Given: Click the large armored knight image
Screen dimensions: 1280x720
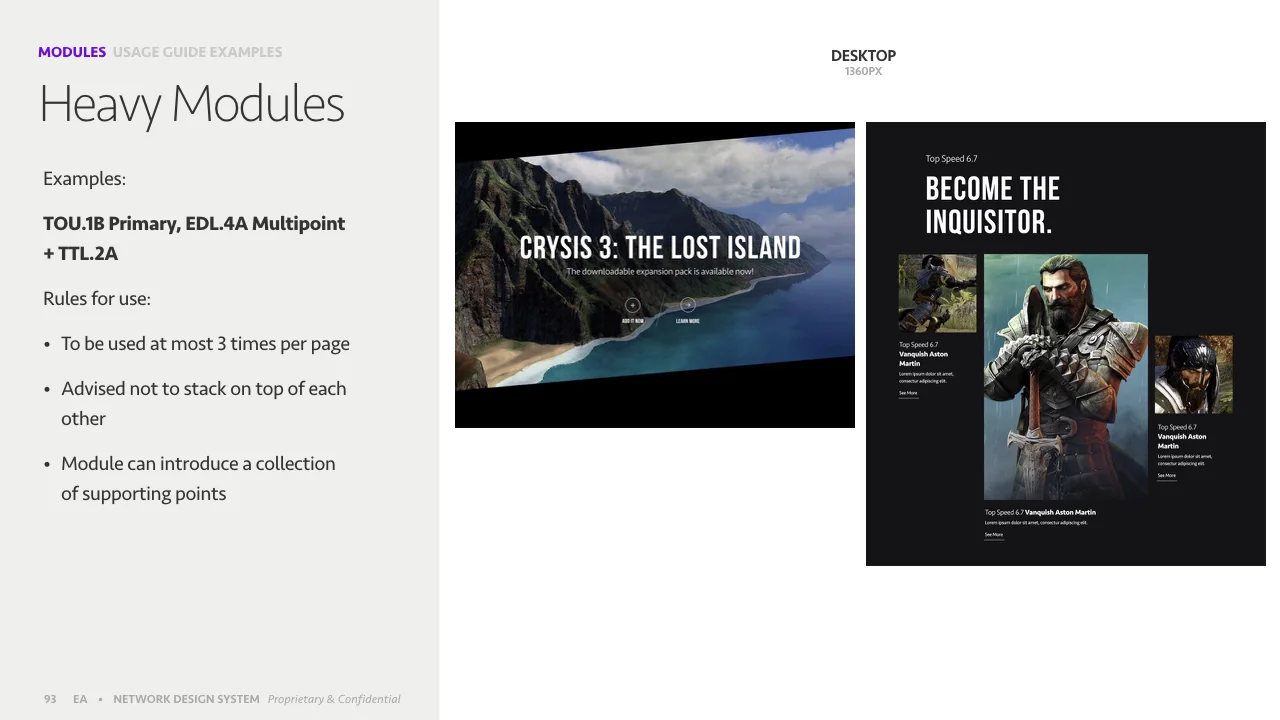Looking at the screenshot, I should (x=1066, y=377).
